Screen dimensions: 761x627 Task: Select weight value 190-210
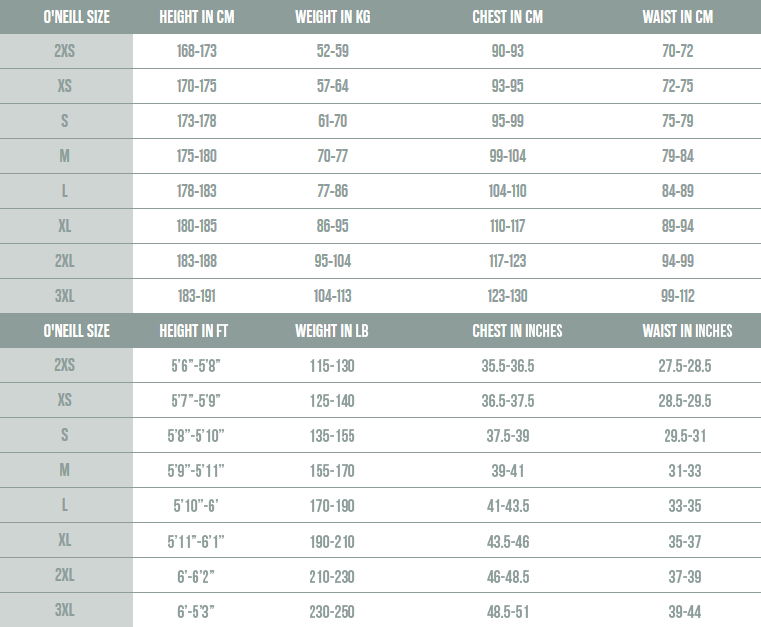coord(332,541)
